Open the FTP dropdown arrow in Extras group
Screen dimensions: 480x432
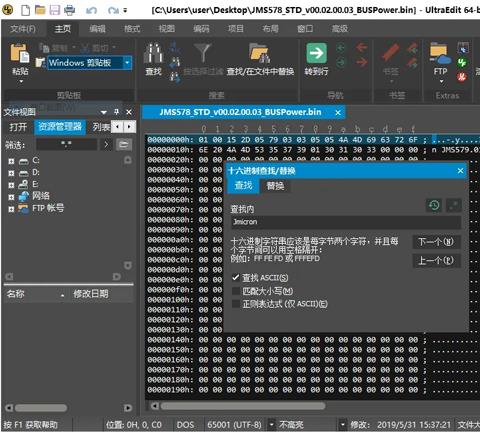pyautogui.click(x=441, y=81)
